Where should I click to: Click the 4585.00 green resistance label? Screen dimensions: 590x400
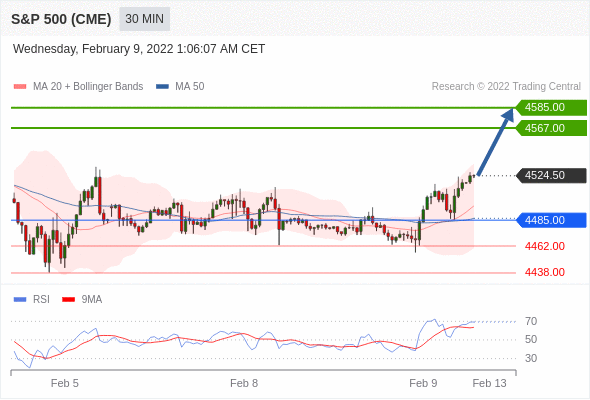pyautogui.click(x=551, y=108)
